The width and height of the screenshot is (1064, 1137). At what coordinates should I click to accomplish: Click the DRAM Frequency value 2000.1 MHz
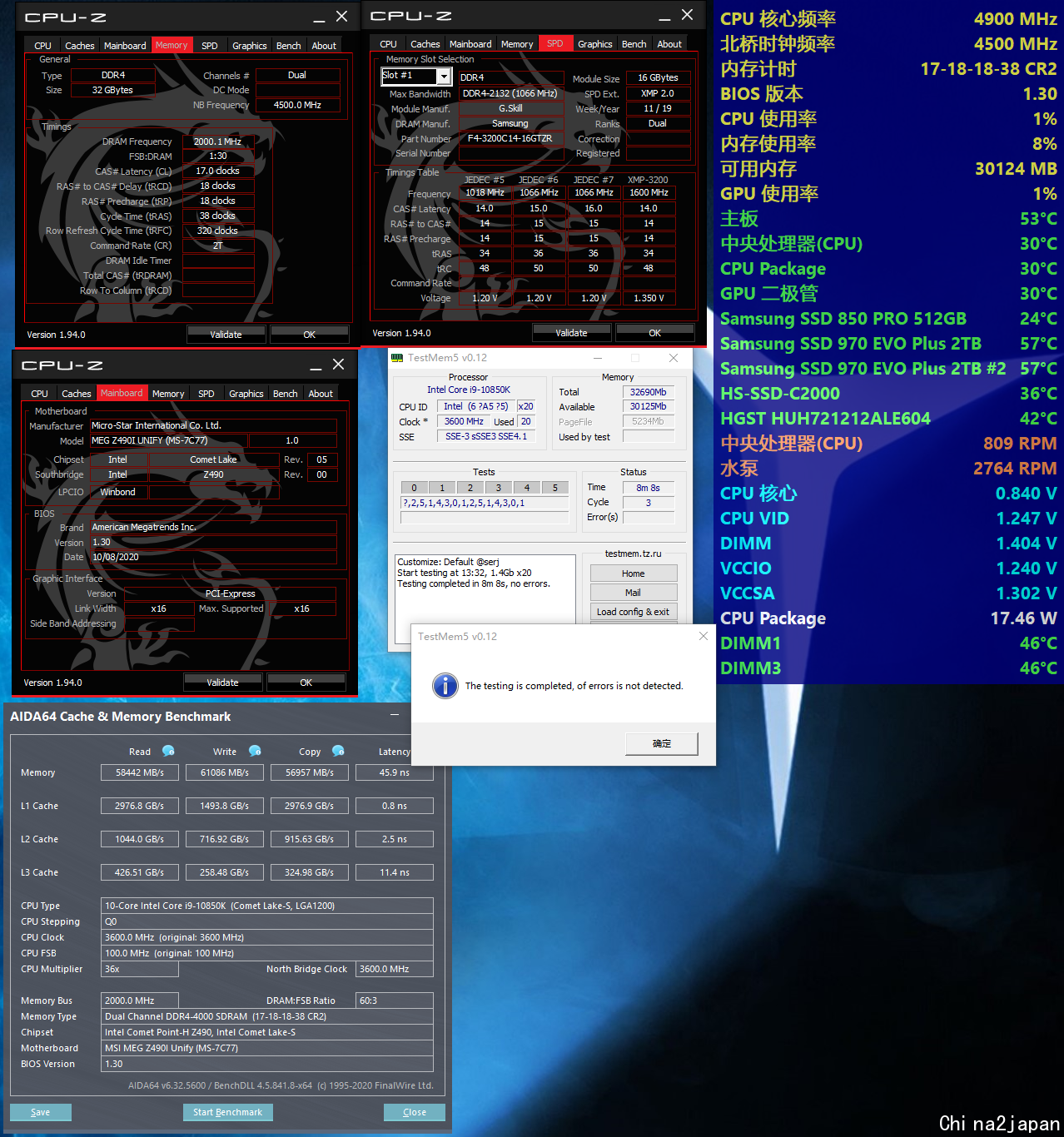(218, 142)
